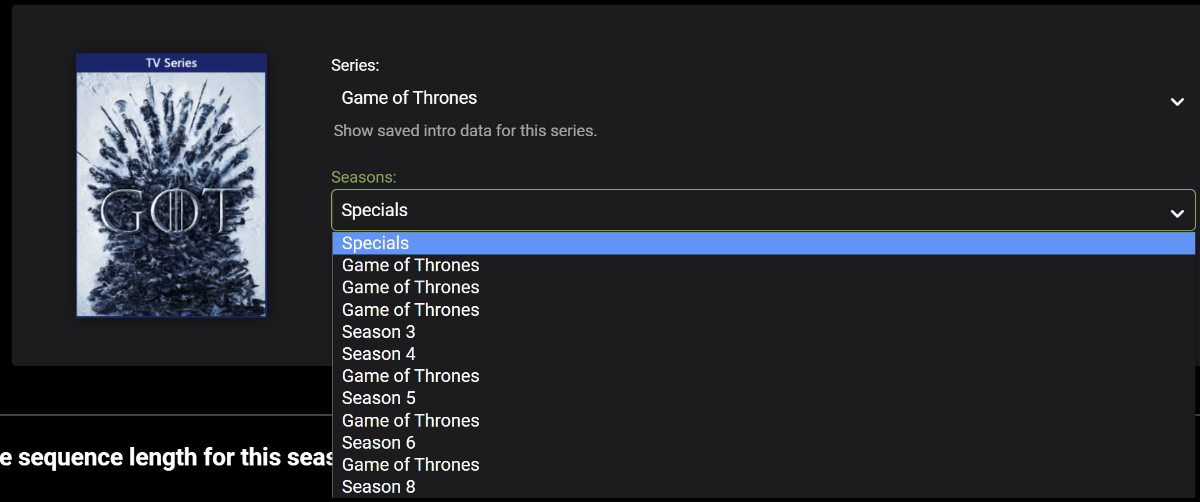Click the chevron arrow on Series selector

click(x=1177, y=101)
